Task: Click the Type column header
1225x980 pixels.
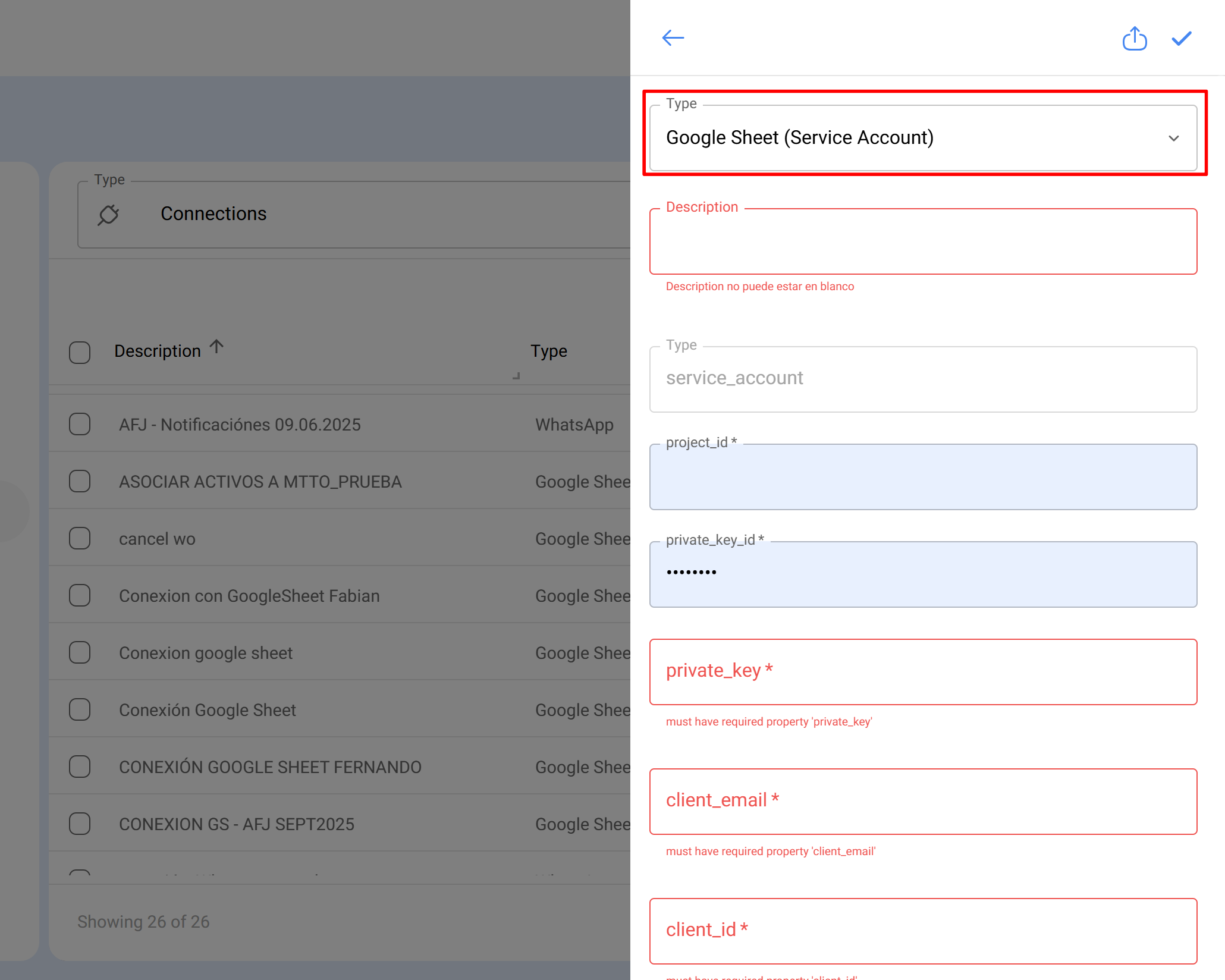Action: [x=548, y=351]
